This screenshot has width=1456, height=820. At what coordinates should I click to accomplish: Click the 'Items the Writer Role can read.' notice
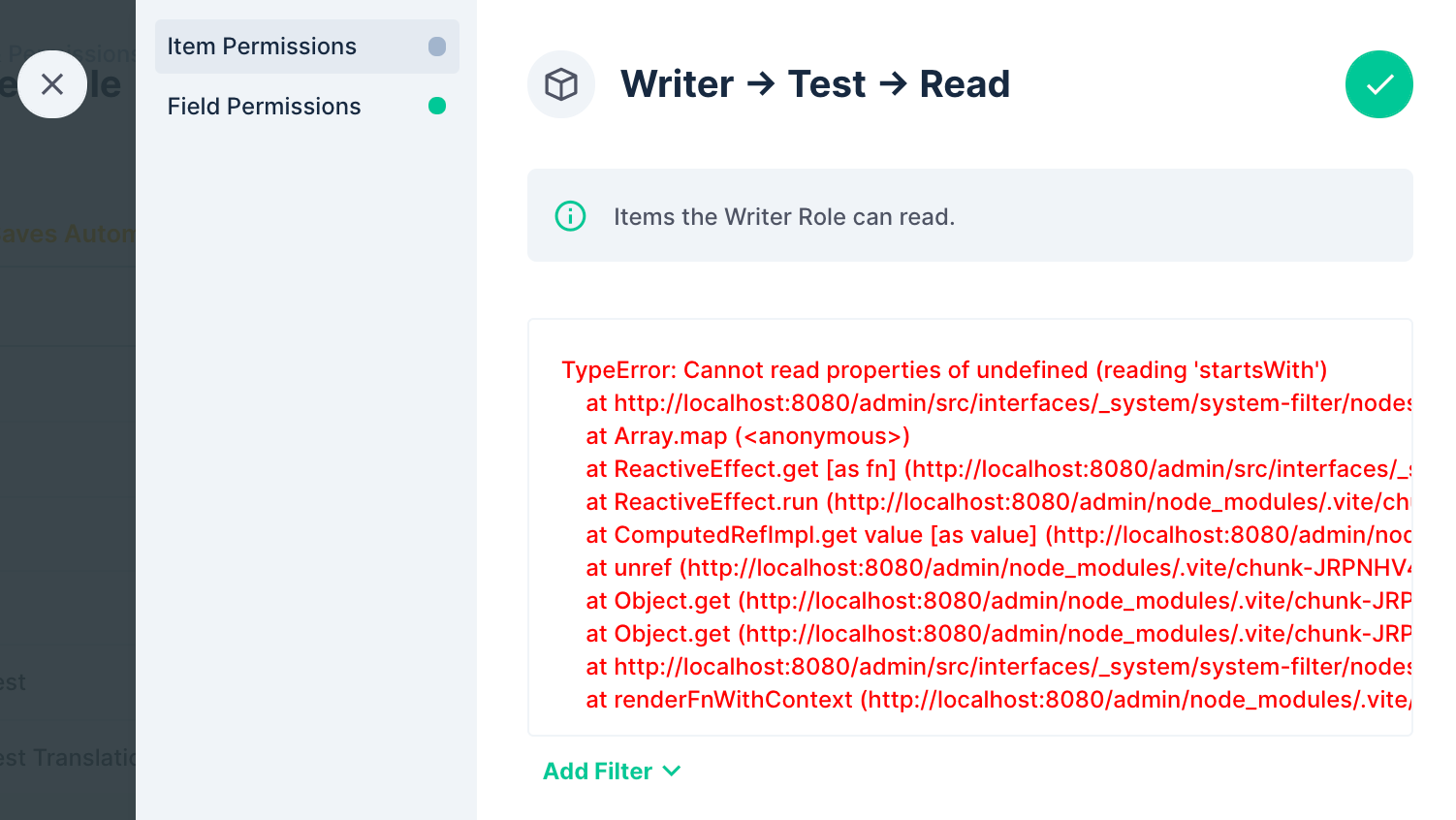point(970,215)
